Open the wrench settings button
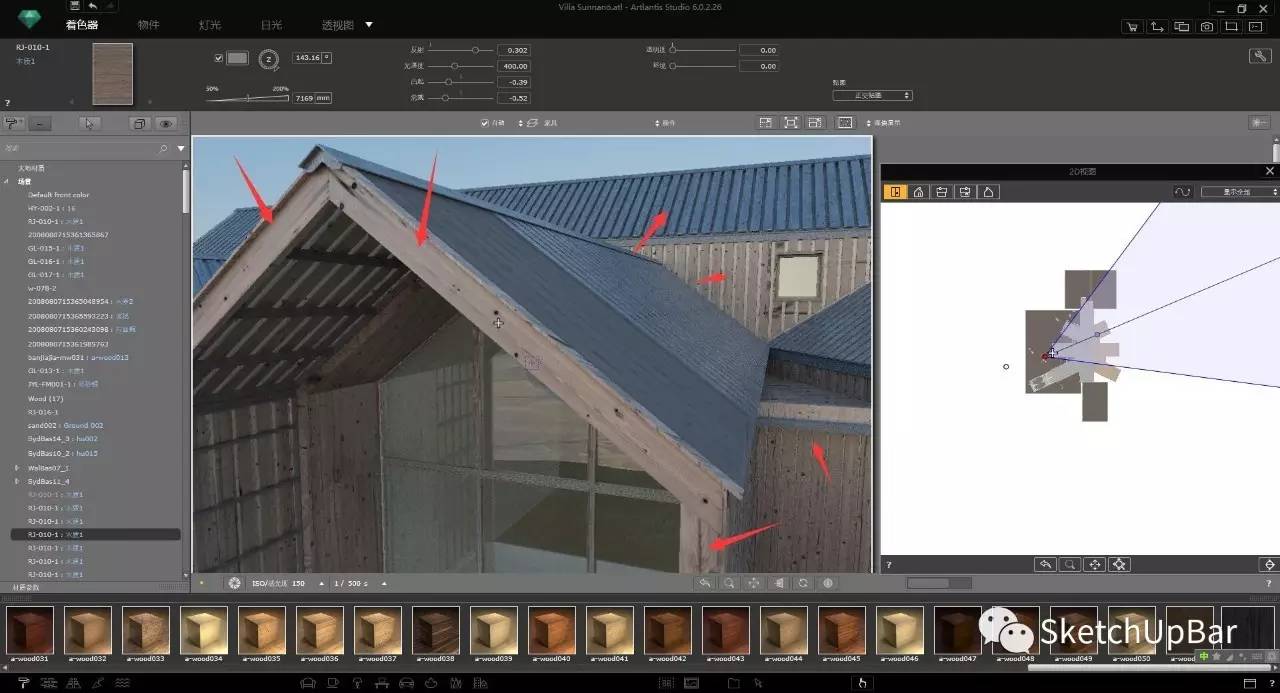 (x=1259, y=56)
